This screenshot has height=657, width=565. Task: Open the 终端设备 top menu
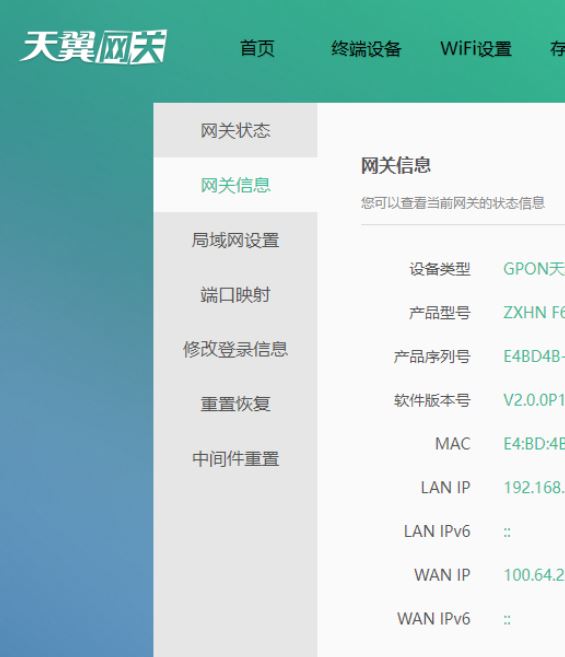coord(366,49)
